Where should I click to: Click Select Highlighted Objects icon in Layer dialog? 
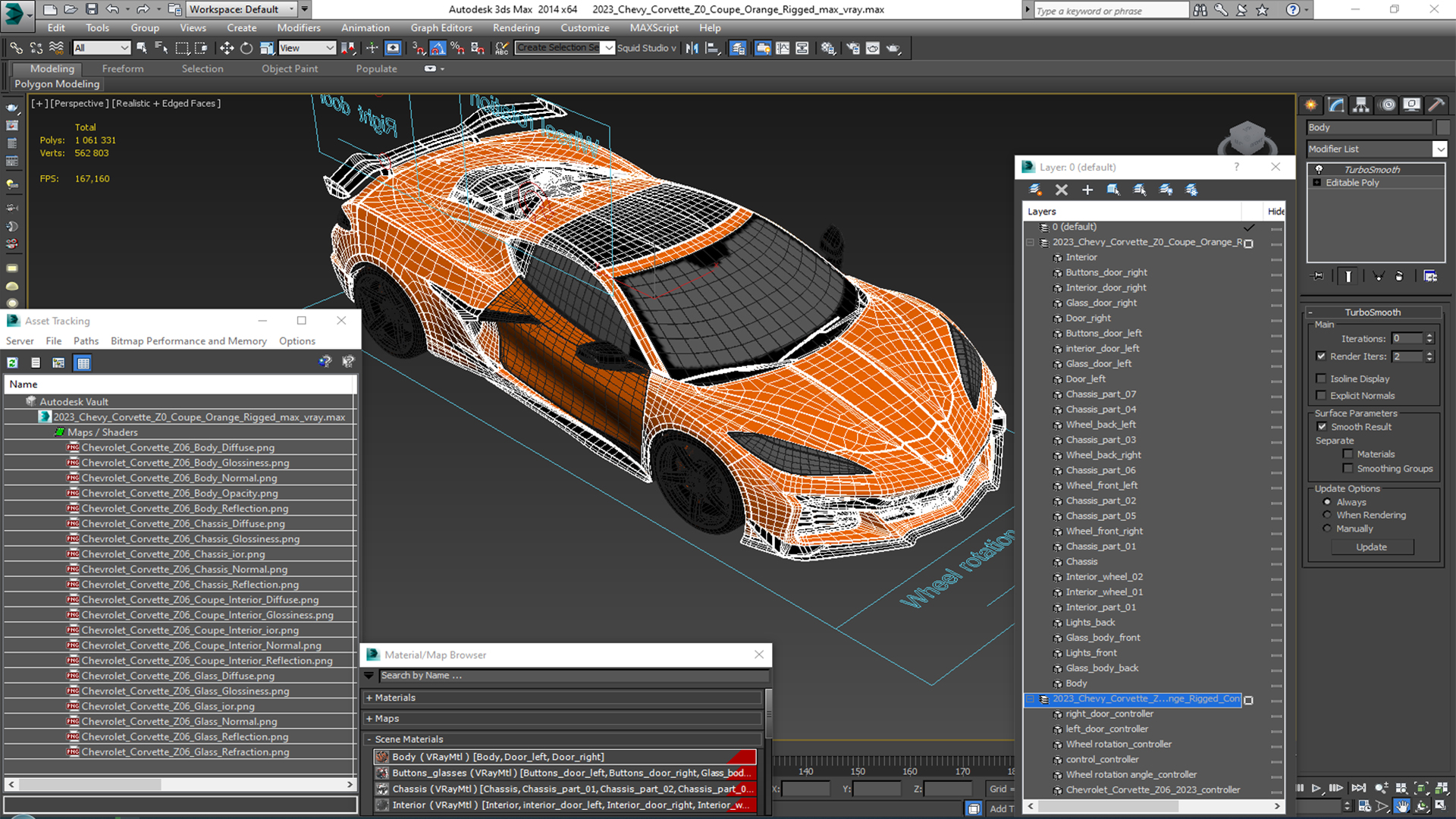[x=1113, y=190]
